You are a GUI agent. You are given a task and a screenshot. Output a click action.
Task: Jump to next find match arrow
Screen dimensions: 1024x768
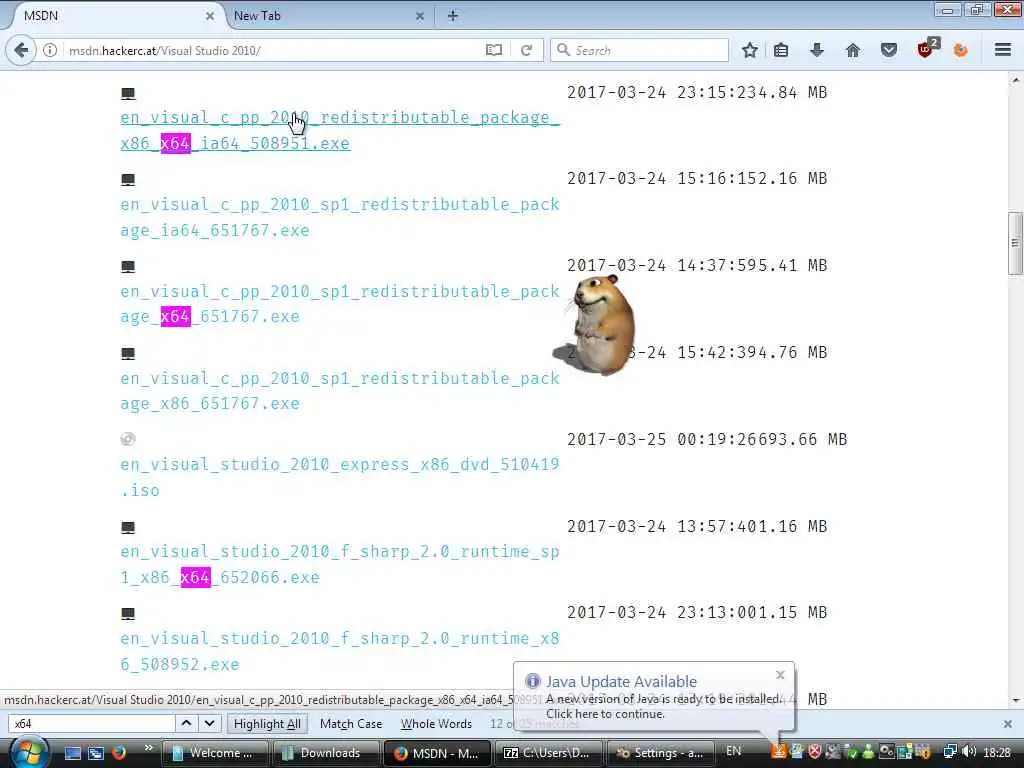point(209,724)
